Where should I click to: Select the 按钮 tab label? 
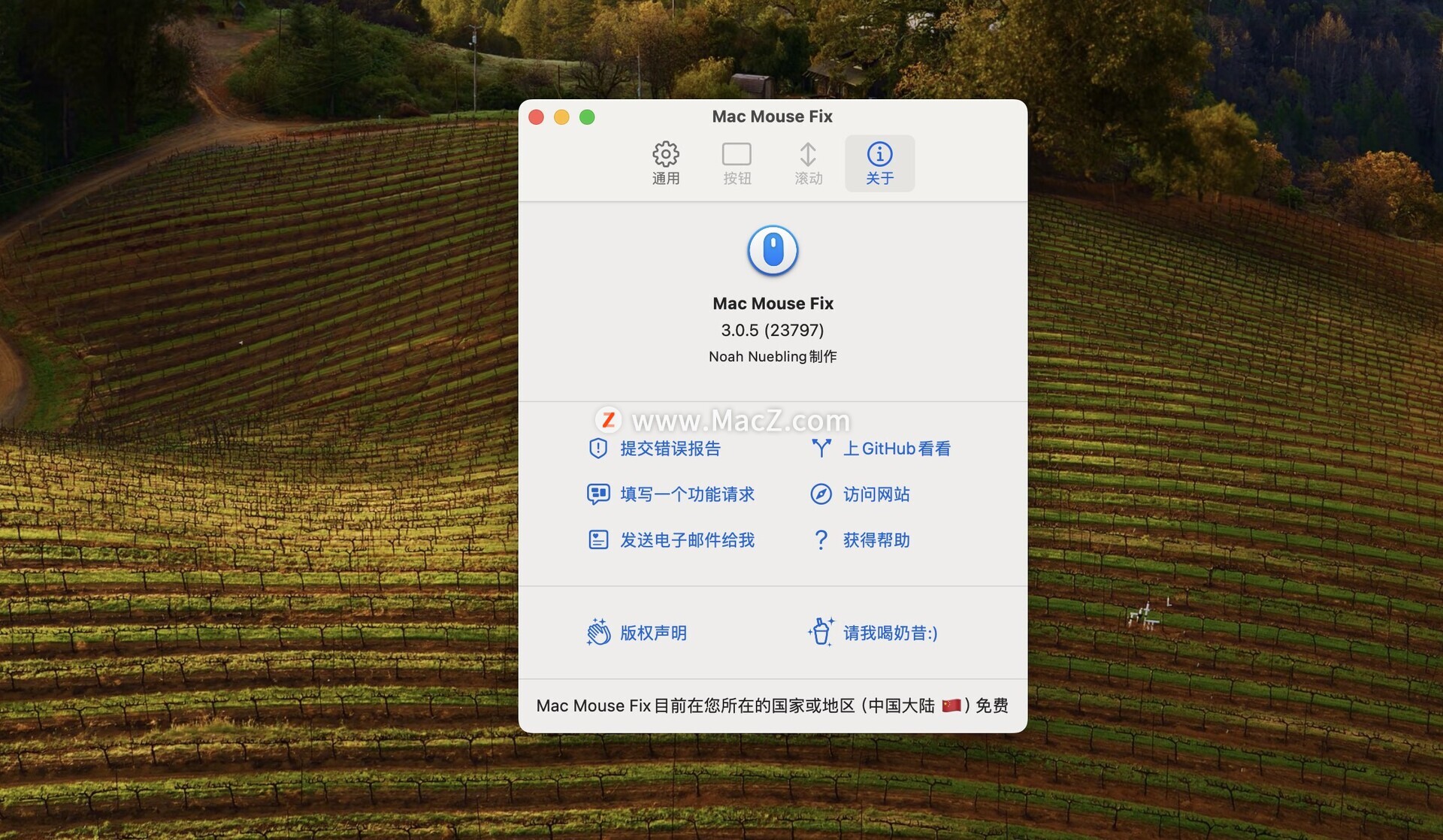click(x=737, y=179)
